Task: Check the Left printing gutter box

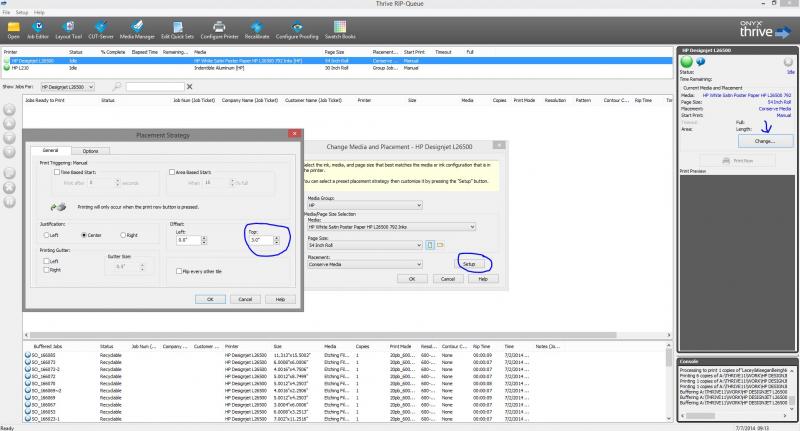Action: (x=46, y=261)
